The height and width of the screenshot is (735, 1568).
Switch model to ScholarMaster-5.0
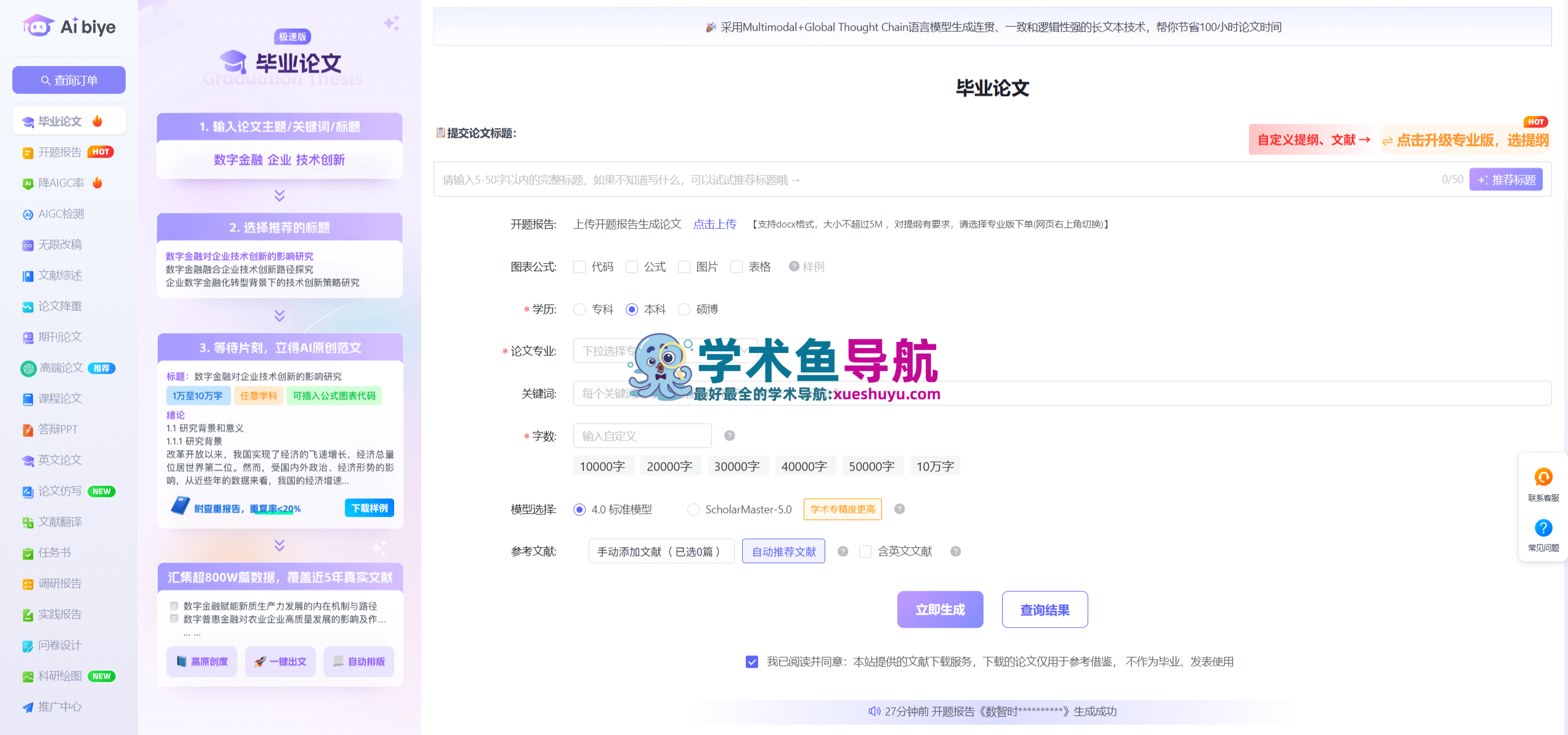coord(693,510)
